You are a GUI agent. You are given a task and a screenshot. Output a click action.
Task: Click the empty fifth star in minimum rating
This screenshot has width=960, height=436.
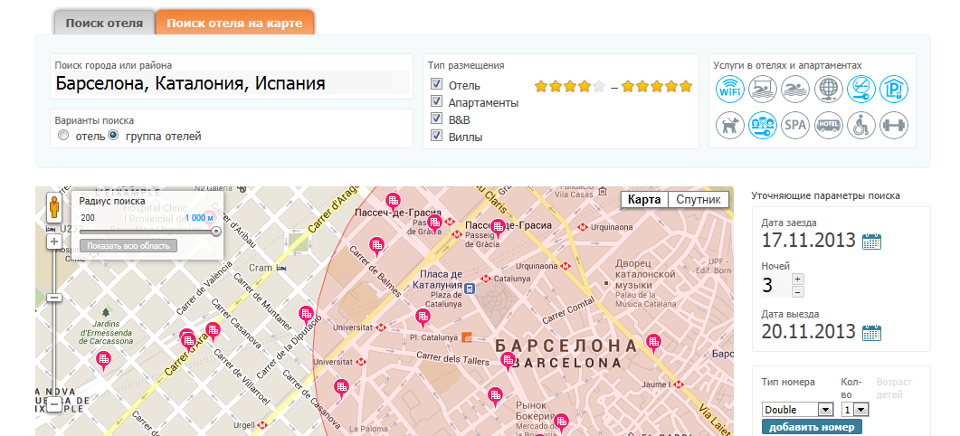click(599, 86)
